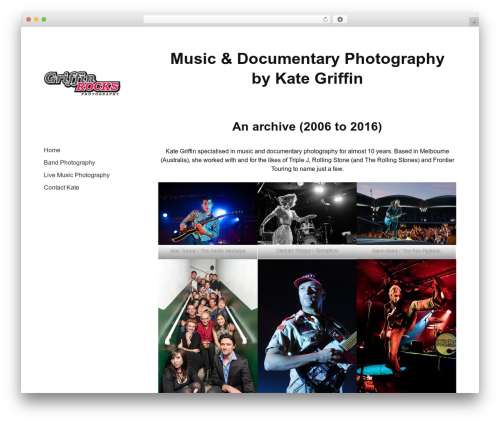Click the browser address bar

click(x=236, y=19)
